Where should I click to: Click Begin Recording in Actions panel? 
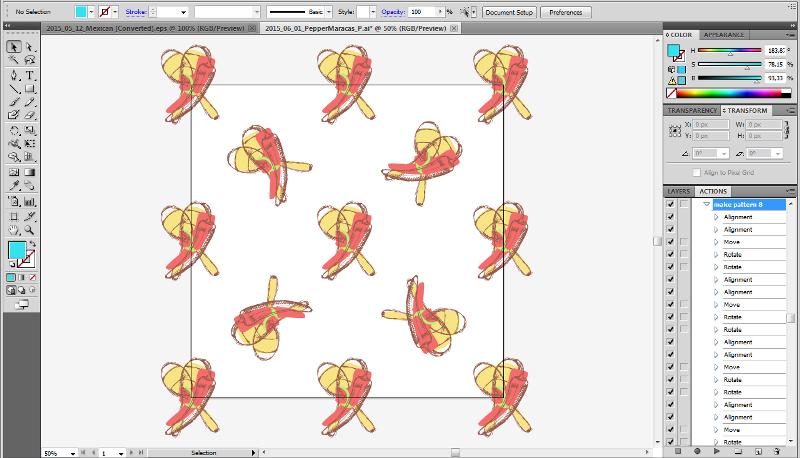click(697, 451)
